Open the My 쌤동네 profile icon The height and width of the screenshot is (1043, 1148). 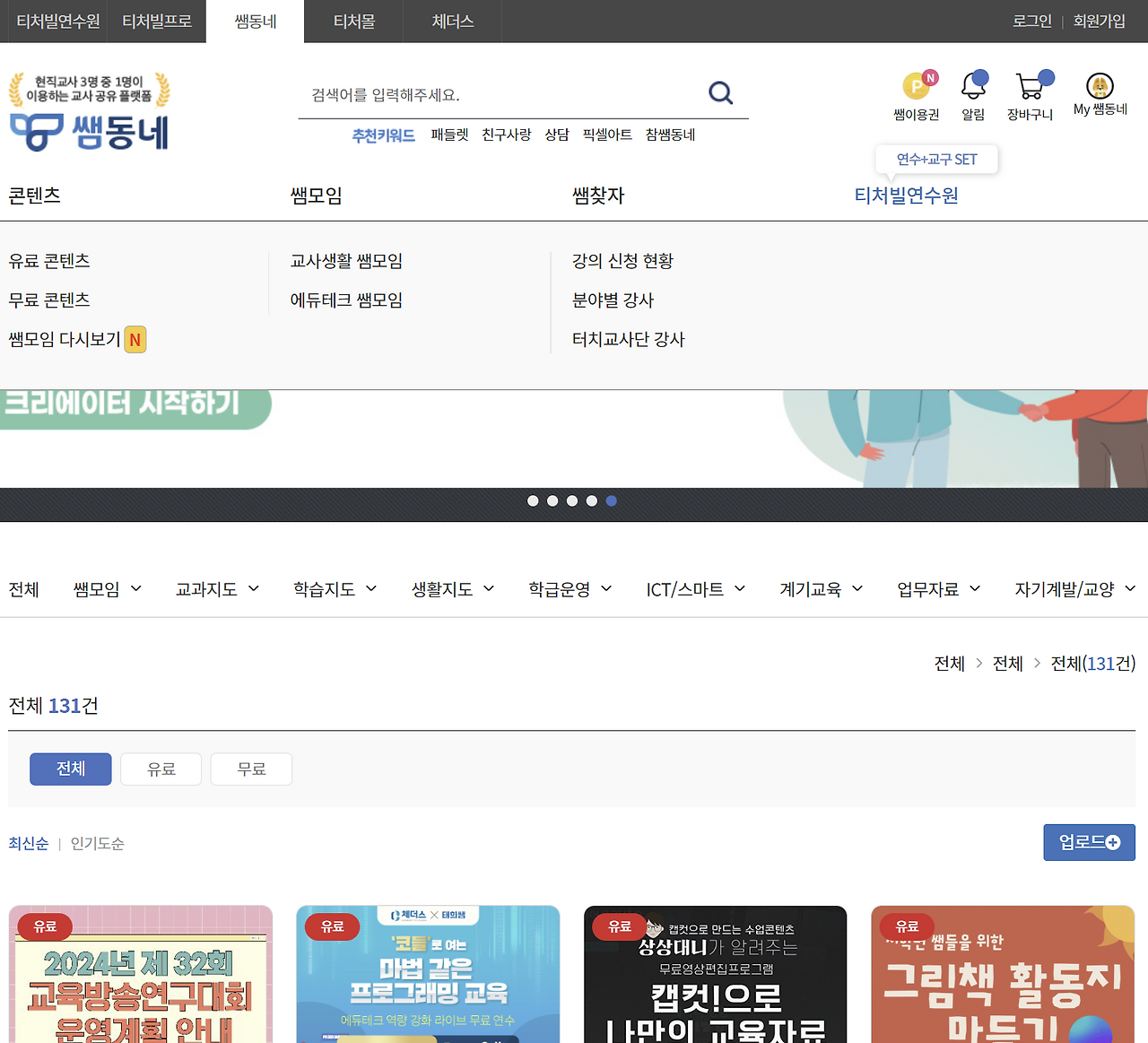tap(1100, 90)
